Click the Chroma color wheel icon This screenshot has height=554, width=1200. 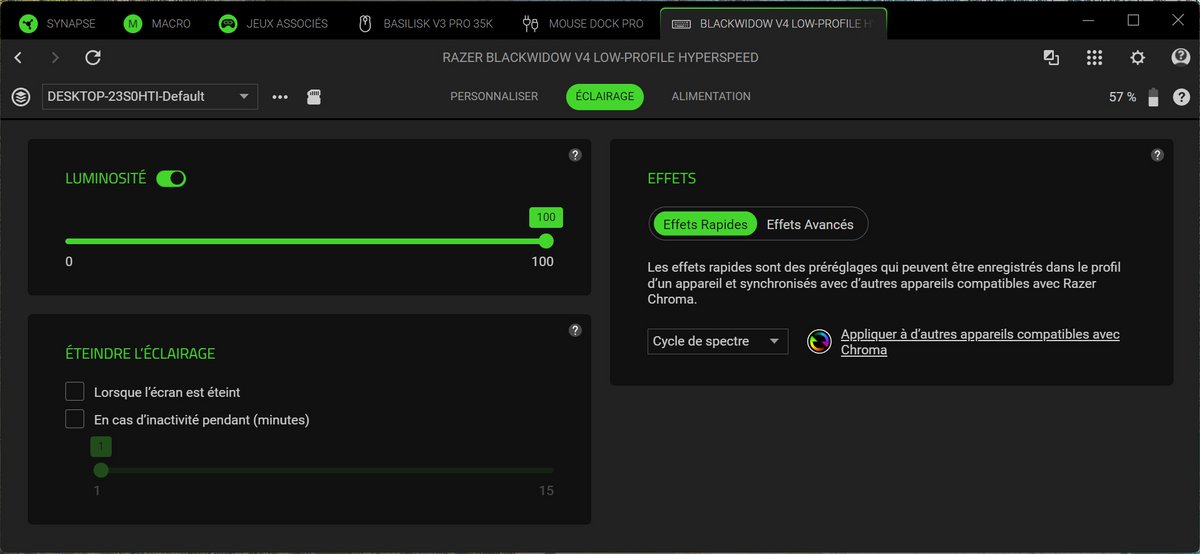pos(819,342)
